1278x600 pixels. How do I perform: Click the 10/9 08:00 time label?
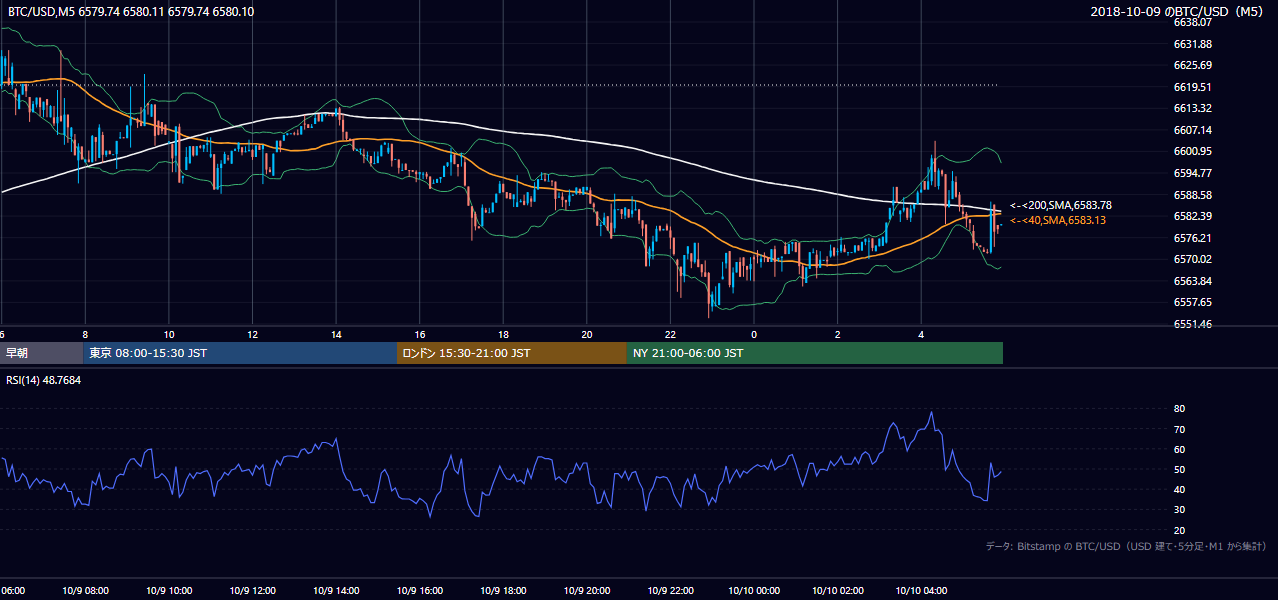85,591
